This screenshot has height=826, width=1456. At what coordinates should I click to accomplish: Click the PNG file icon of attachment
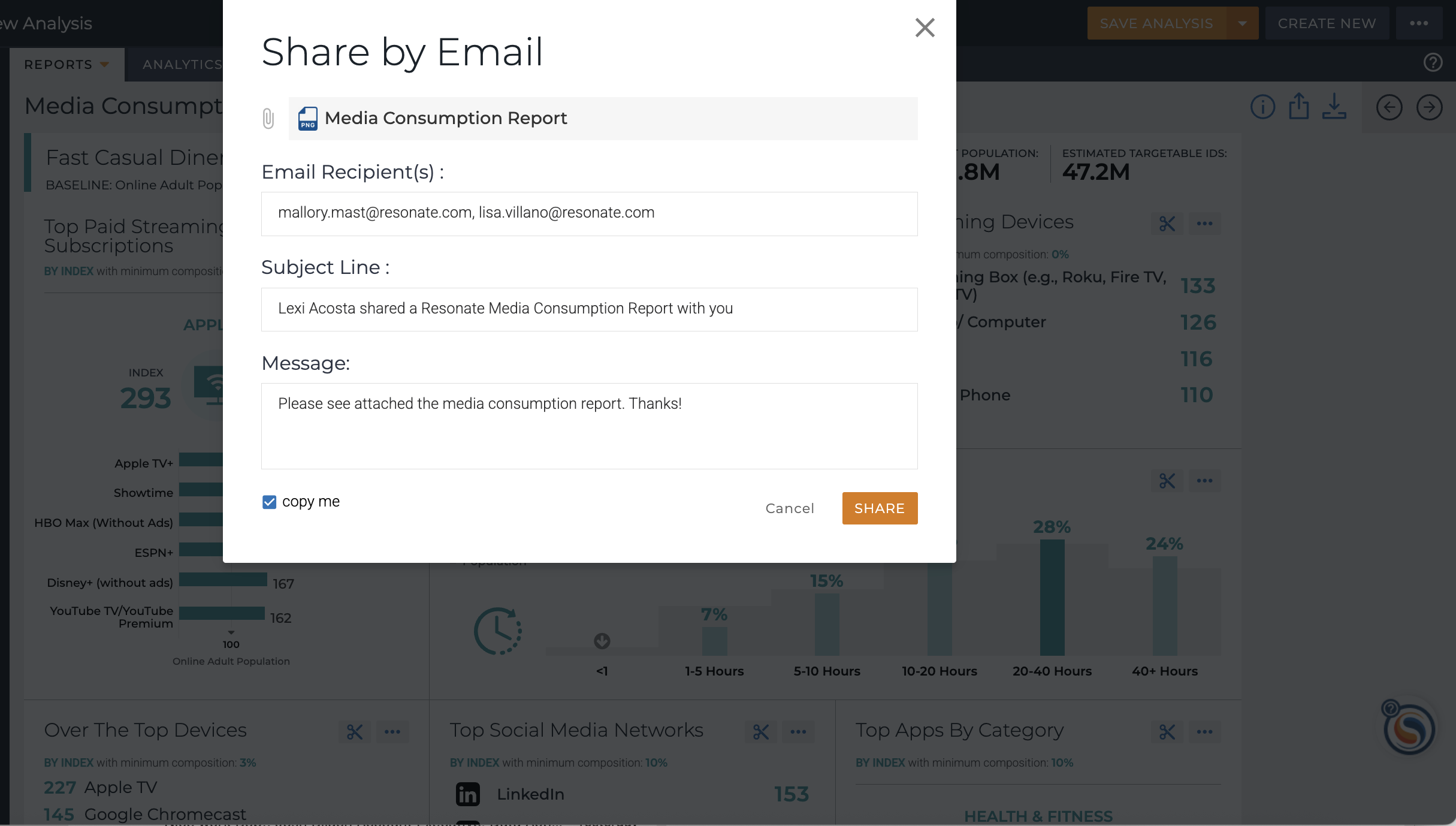coord(308,118)
